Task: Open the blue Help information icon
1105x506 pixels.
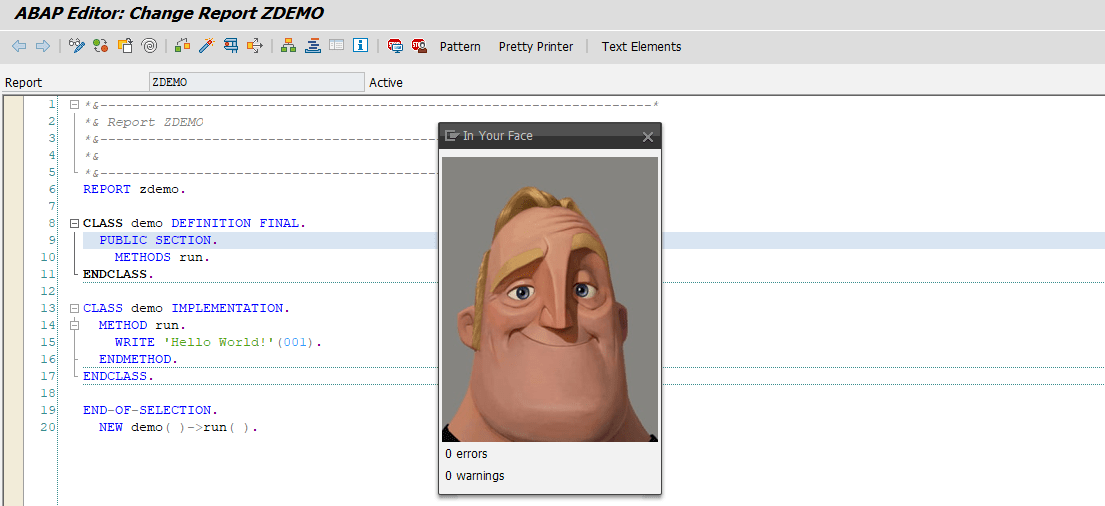Action: (x=361, y=46)
